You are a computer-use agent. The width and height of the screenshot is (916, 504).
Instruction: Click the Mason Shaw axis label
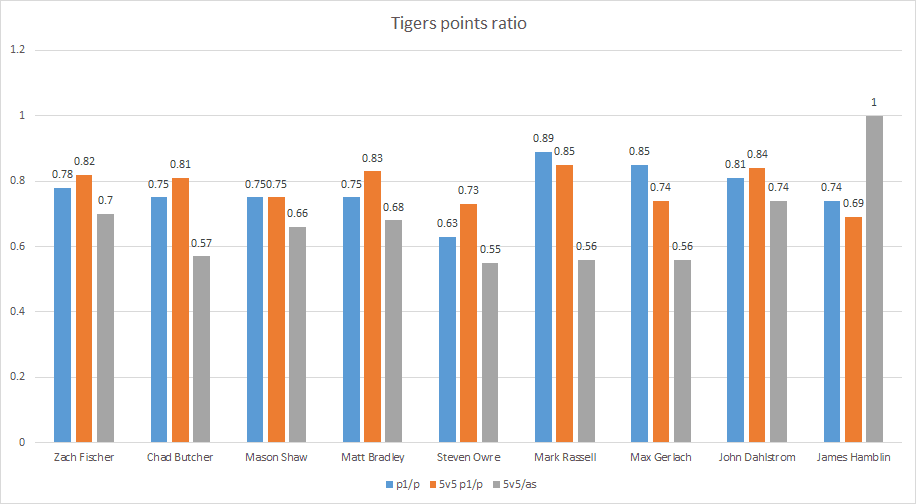click(276, 458)
